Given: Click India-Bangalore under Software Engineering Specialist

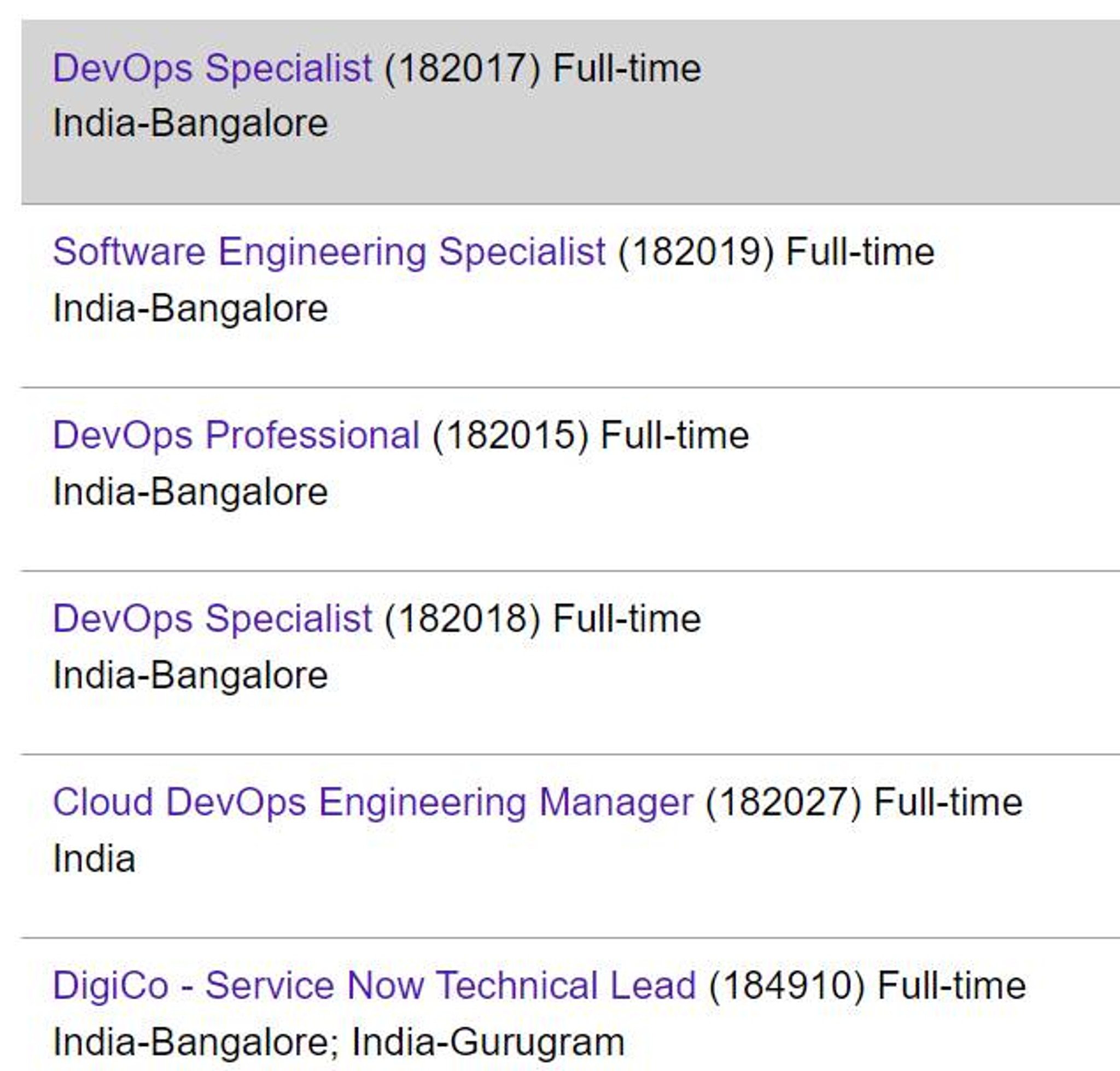Looking at the screenshot, I should coord(188,307).
